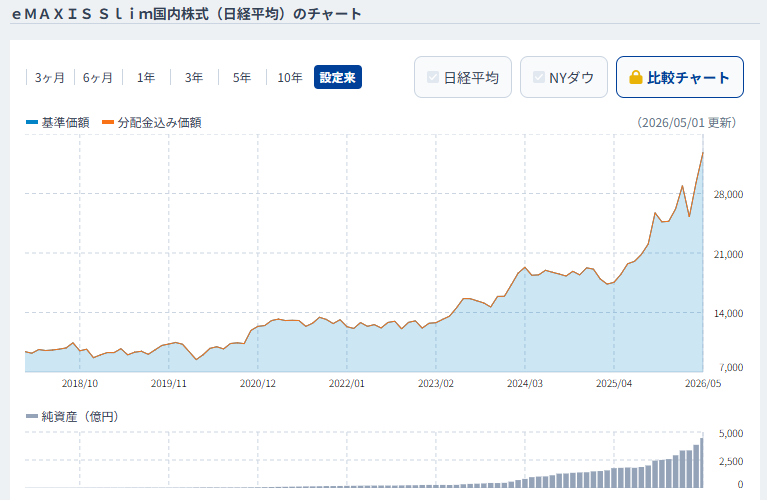Click the latest price peak on chart
Screen dimensions: 767x500
(702, 153)
